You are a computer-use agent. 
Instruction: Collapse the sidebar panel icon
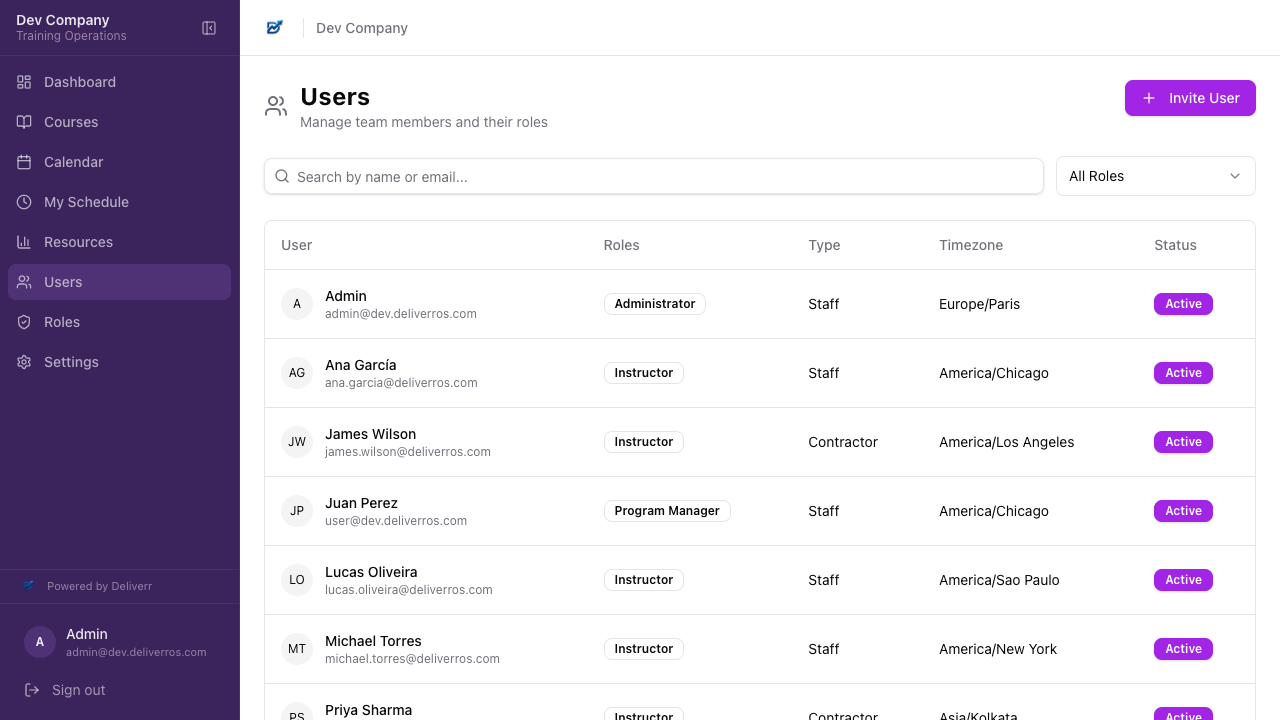[209, 28]
